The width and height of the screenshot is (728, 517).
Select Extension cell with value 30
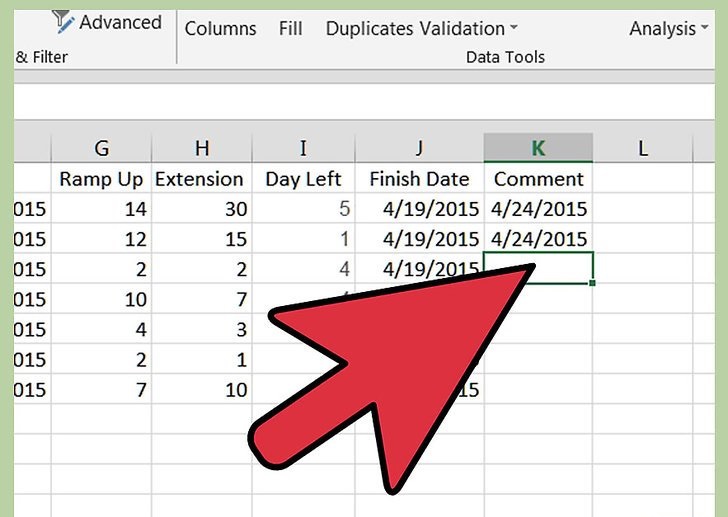[202, 209]
